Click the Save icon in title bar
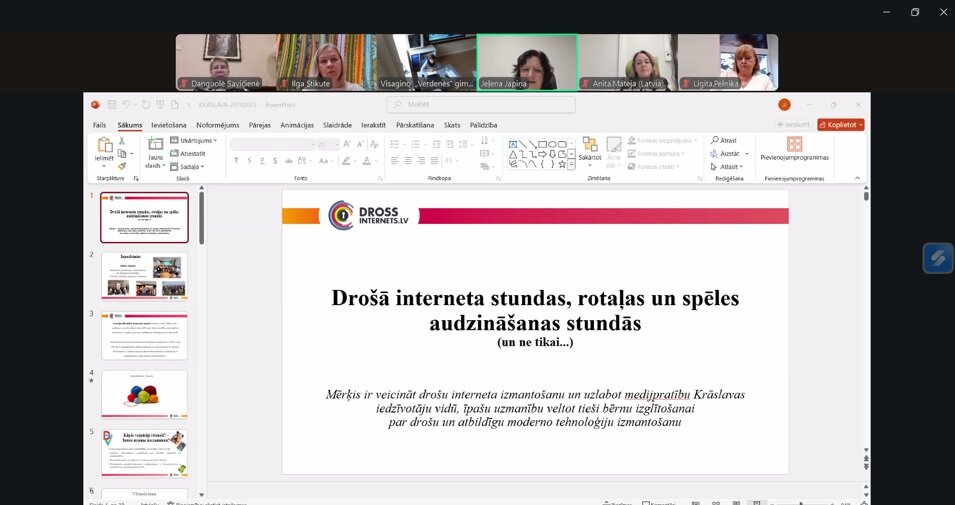The width and height of the screenshot is (955, 505). point(110,104)
